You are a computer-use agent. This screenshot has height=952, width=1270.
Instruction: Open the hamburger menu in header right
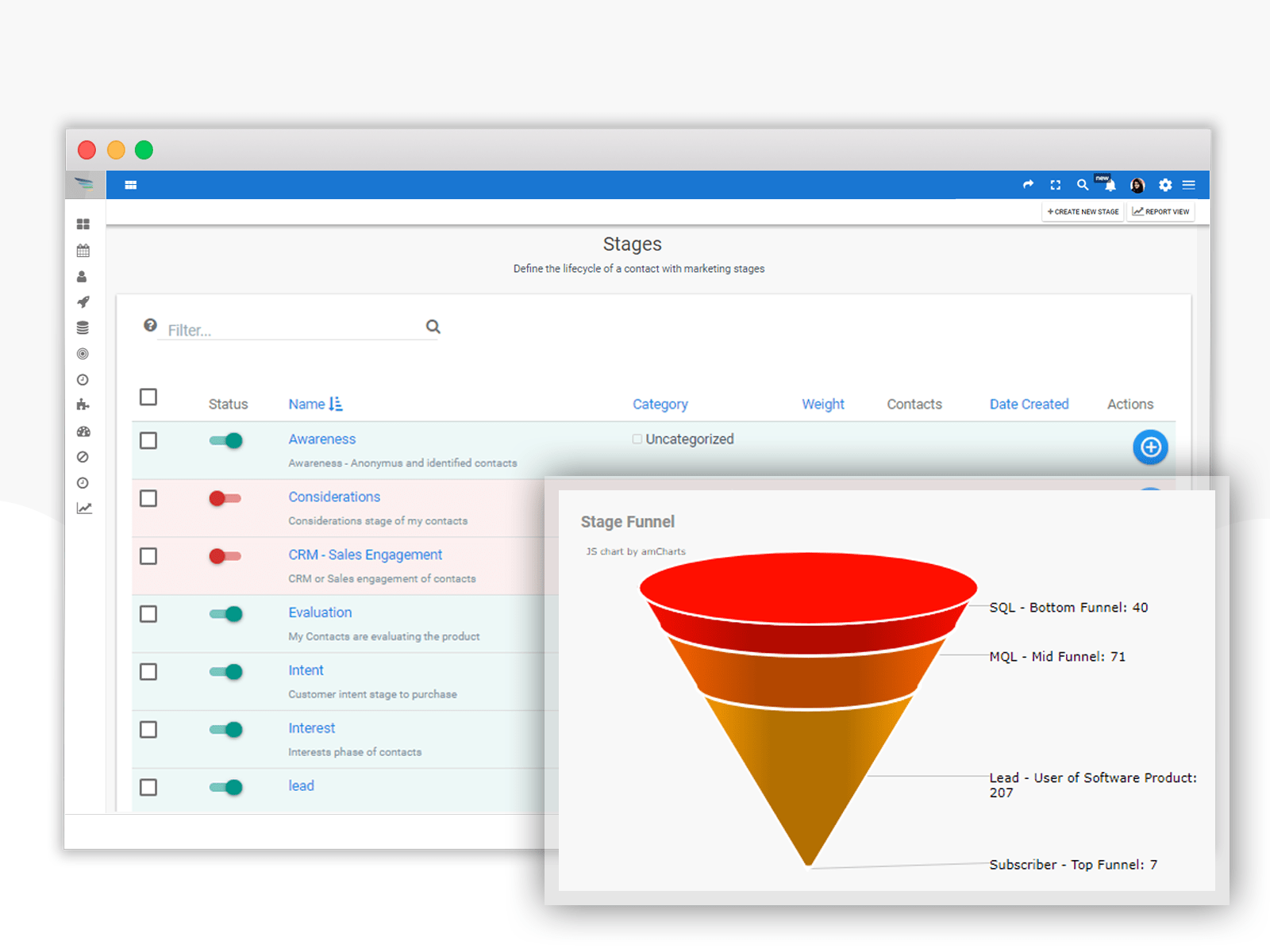1189,185
